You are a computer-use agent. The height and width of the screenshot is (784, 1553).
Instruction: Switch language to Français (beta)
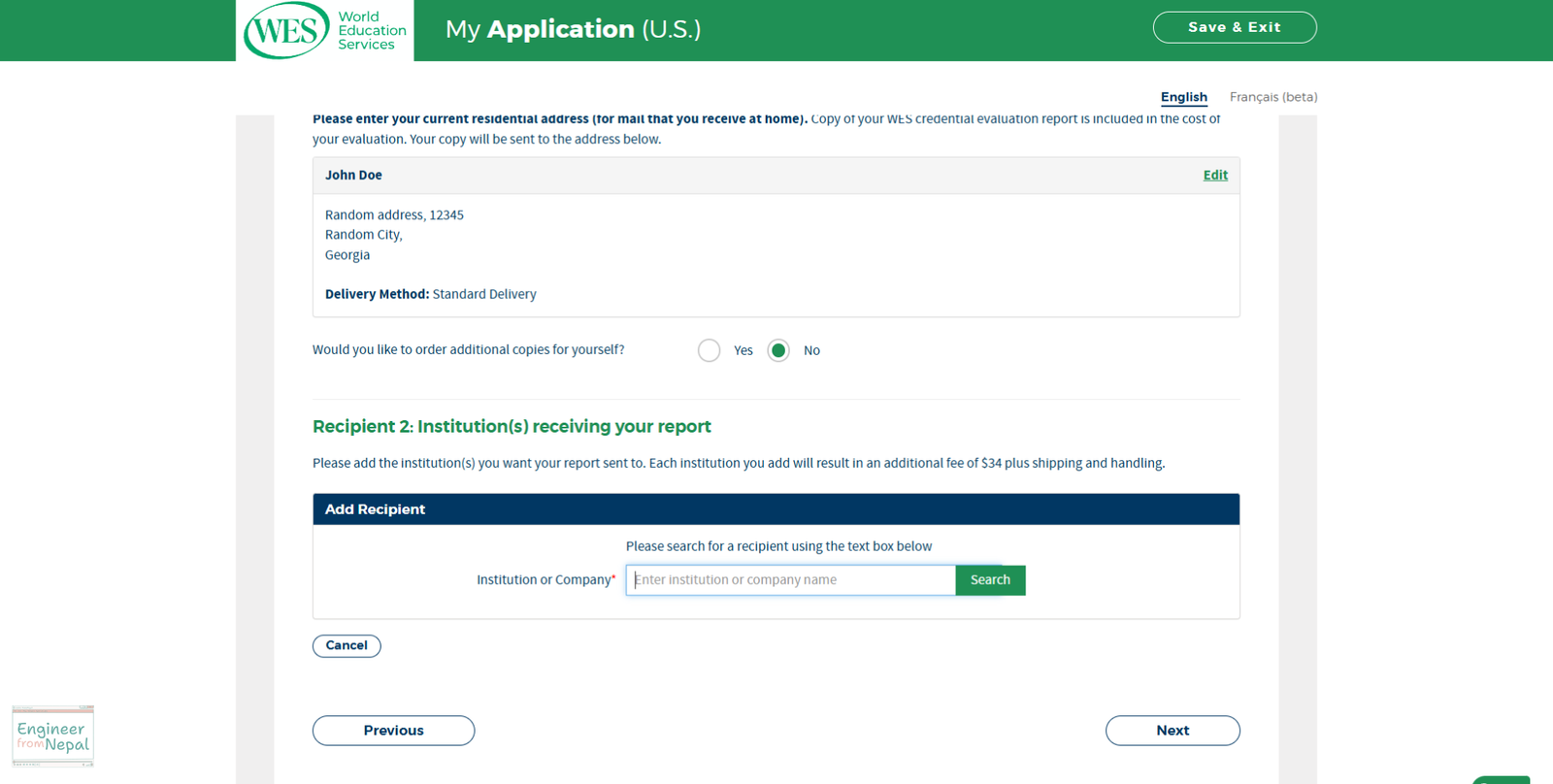pyautogui.click(x=1272, y=97)
